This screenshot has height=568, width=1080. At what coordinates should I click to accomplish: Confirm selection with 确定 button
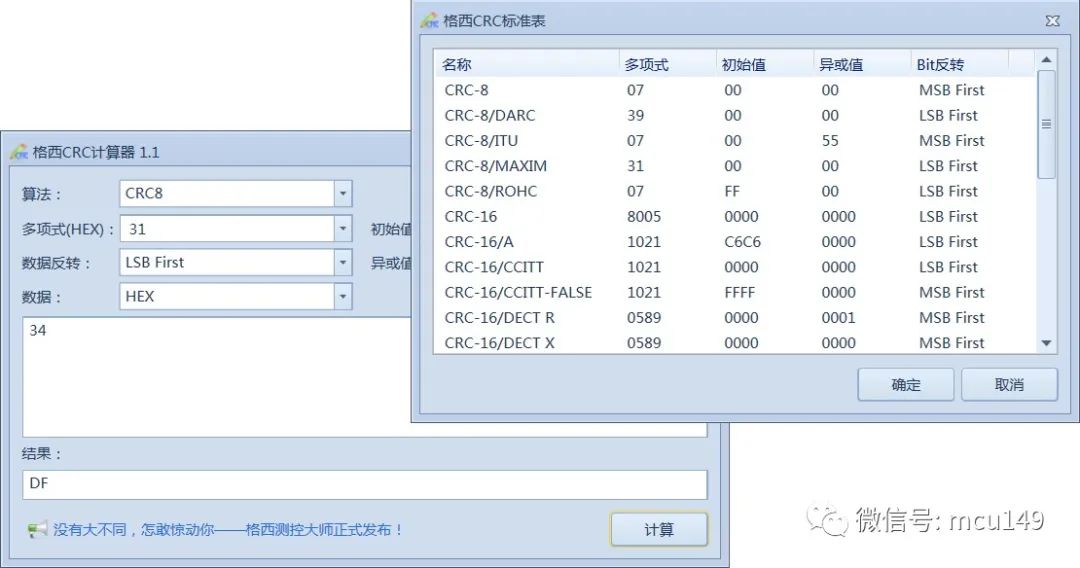(x=906, y=384)
